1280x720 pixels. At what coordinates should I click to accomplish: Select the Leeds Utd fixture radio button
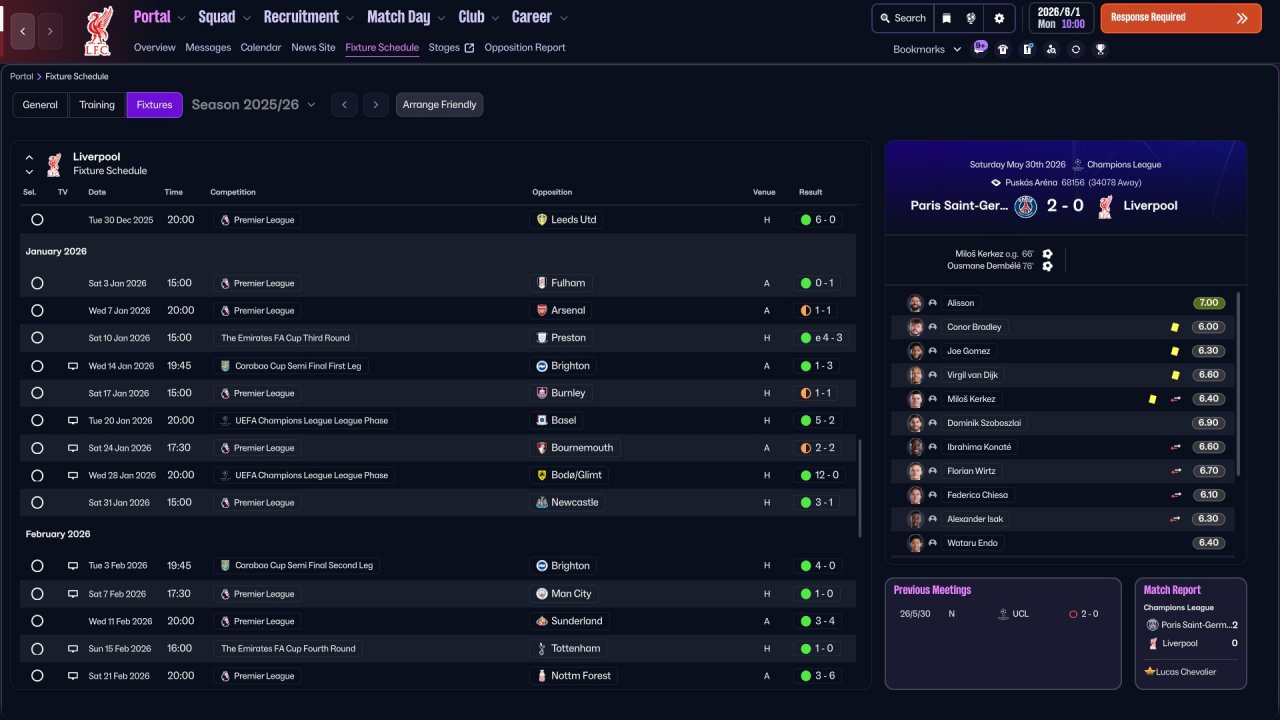[x=37, y=220]
